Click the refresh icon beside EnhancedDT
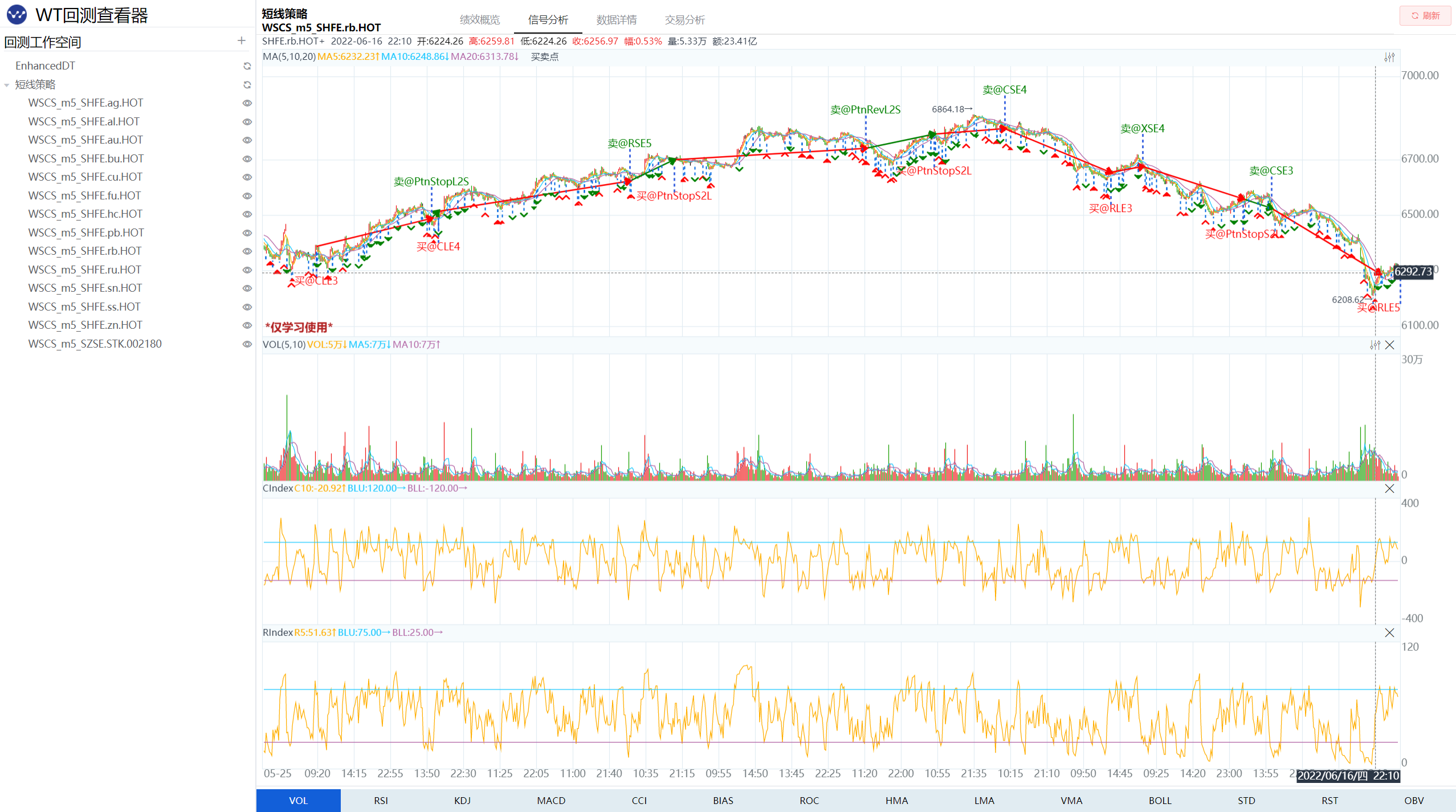The height and width of the screenshot is (812, 1456). [247, 66]
